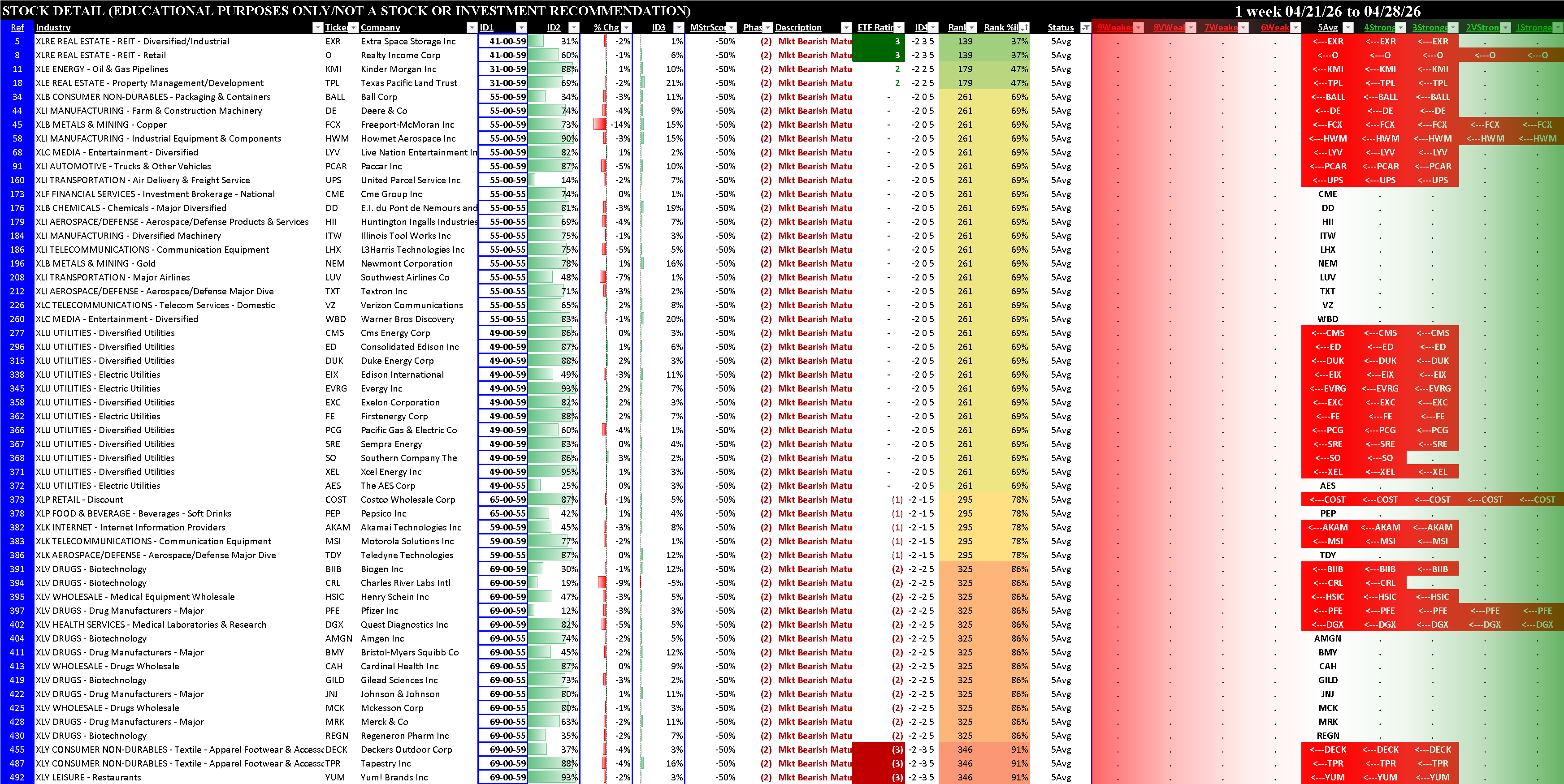Click ref number 373 for Costco
Viewport: 1564px width, 784px height.
(17, 500)
